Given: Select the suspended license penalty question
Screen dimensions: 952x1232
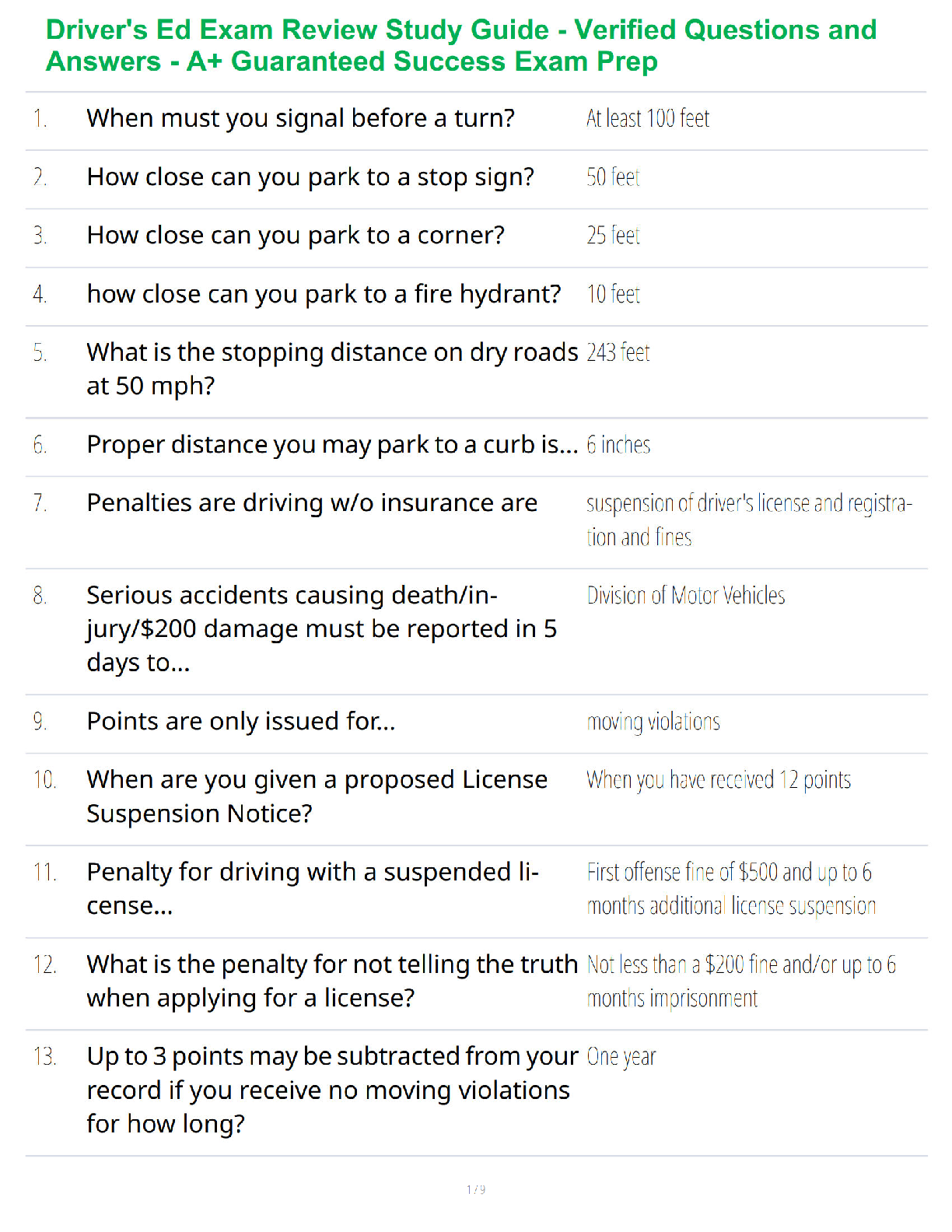Looking at the screenshot, I should point(313,889).
